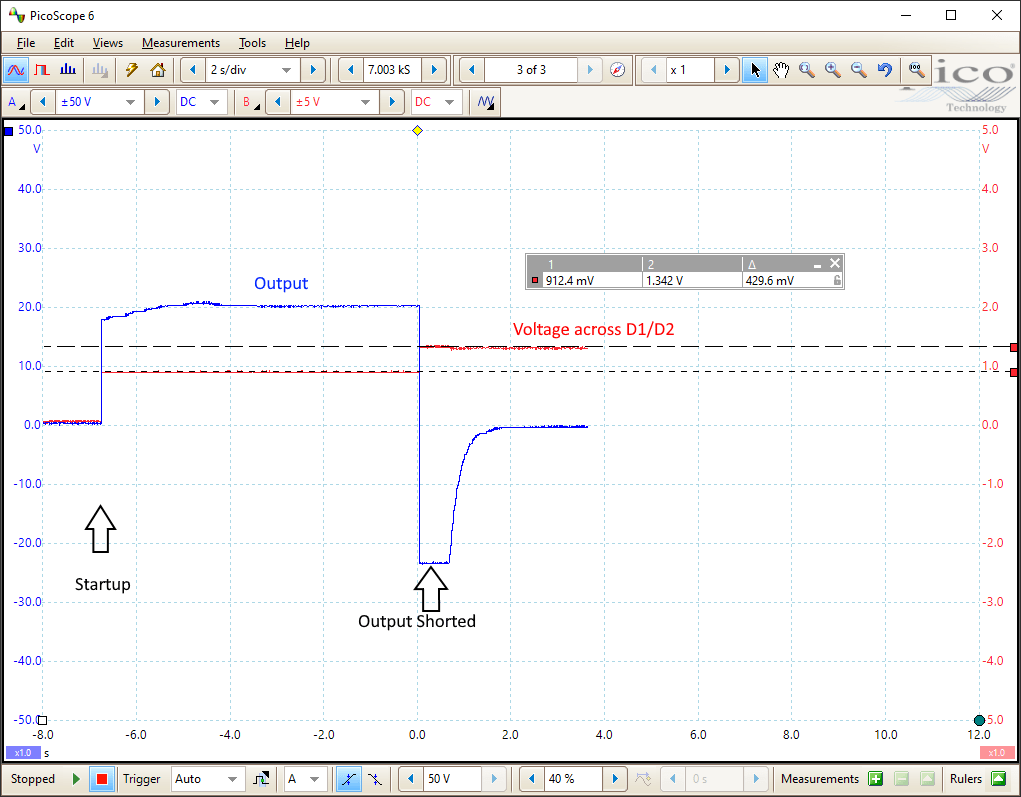Open Channel B ±5 V range dropdown
Screen dimensions: 1021x797
[x=365, y=102]
